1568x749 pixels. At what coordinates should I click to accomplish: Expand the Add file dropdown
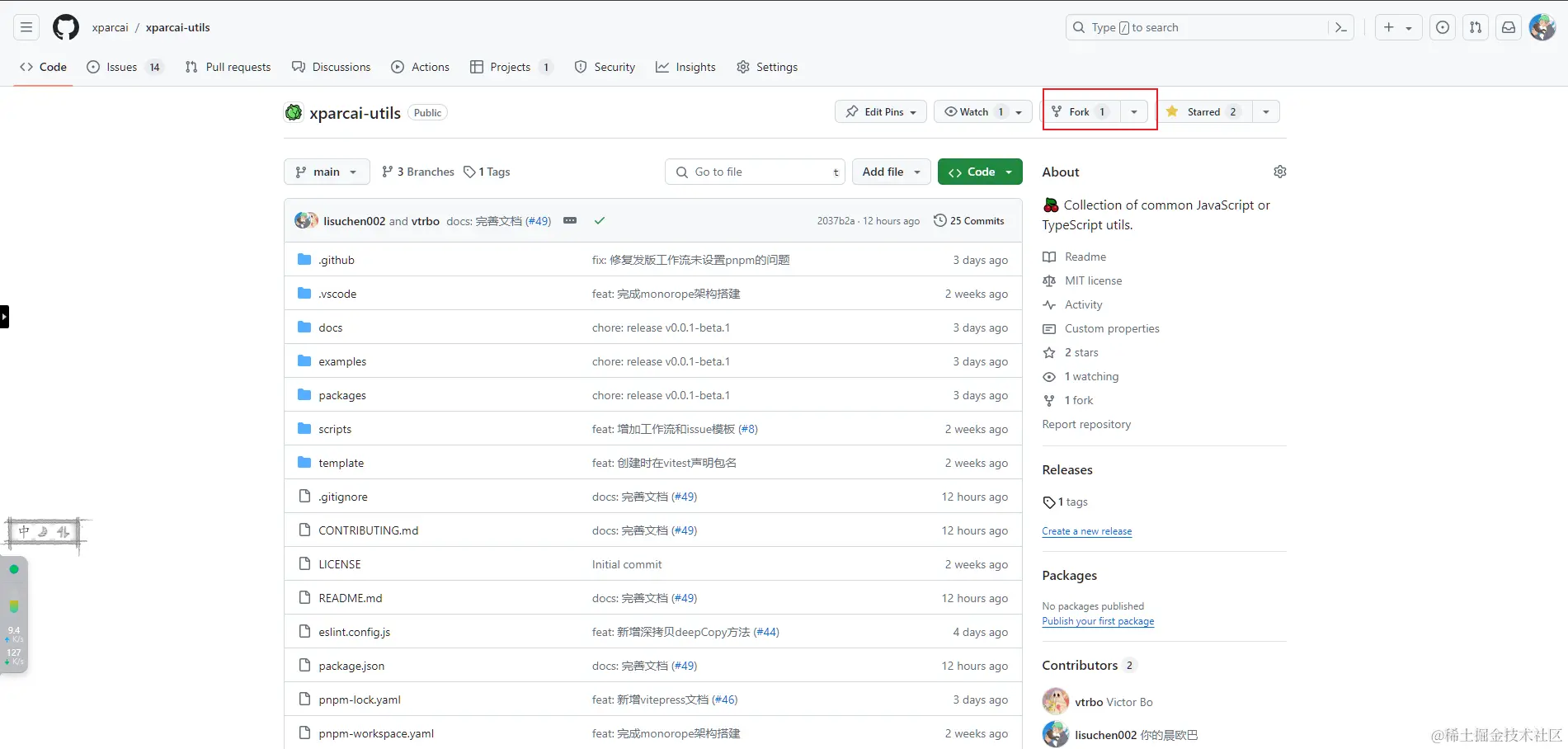(x=892, y=172)
